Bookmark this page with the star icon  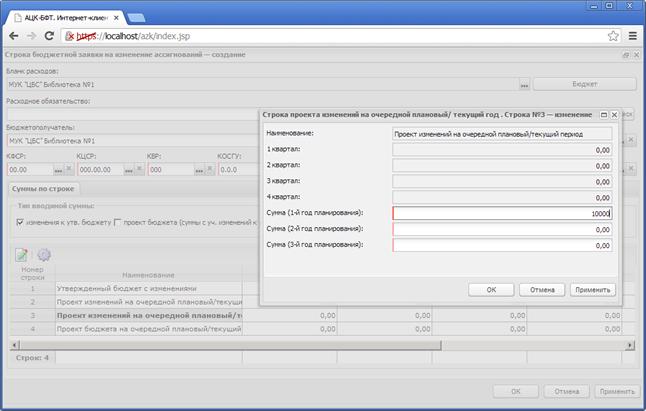pyautogui.click(x=612, y=36)
